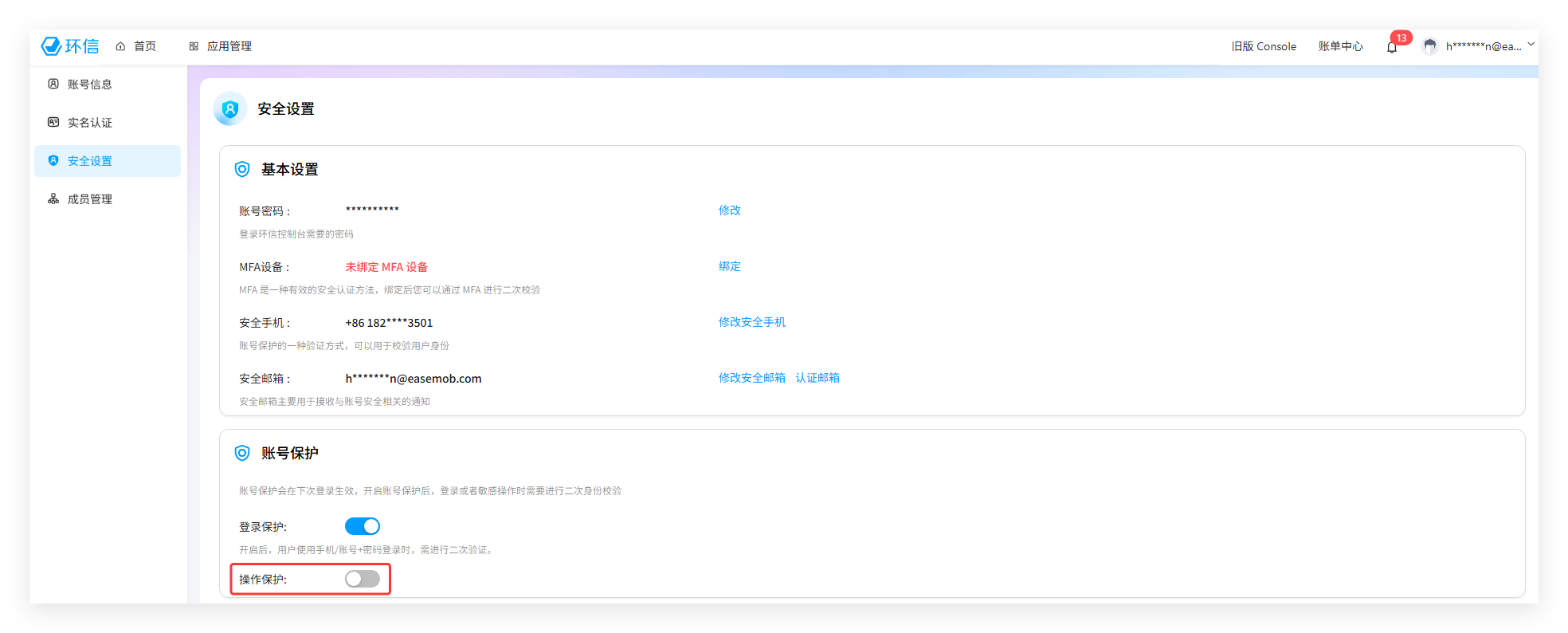Click 绑定 to bind MFA device
1568x633 pixels.
point(729,266)
